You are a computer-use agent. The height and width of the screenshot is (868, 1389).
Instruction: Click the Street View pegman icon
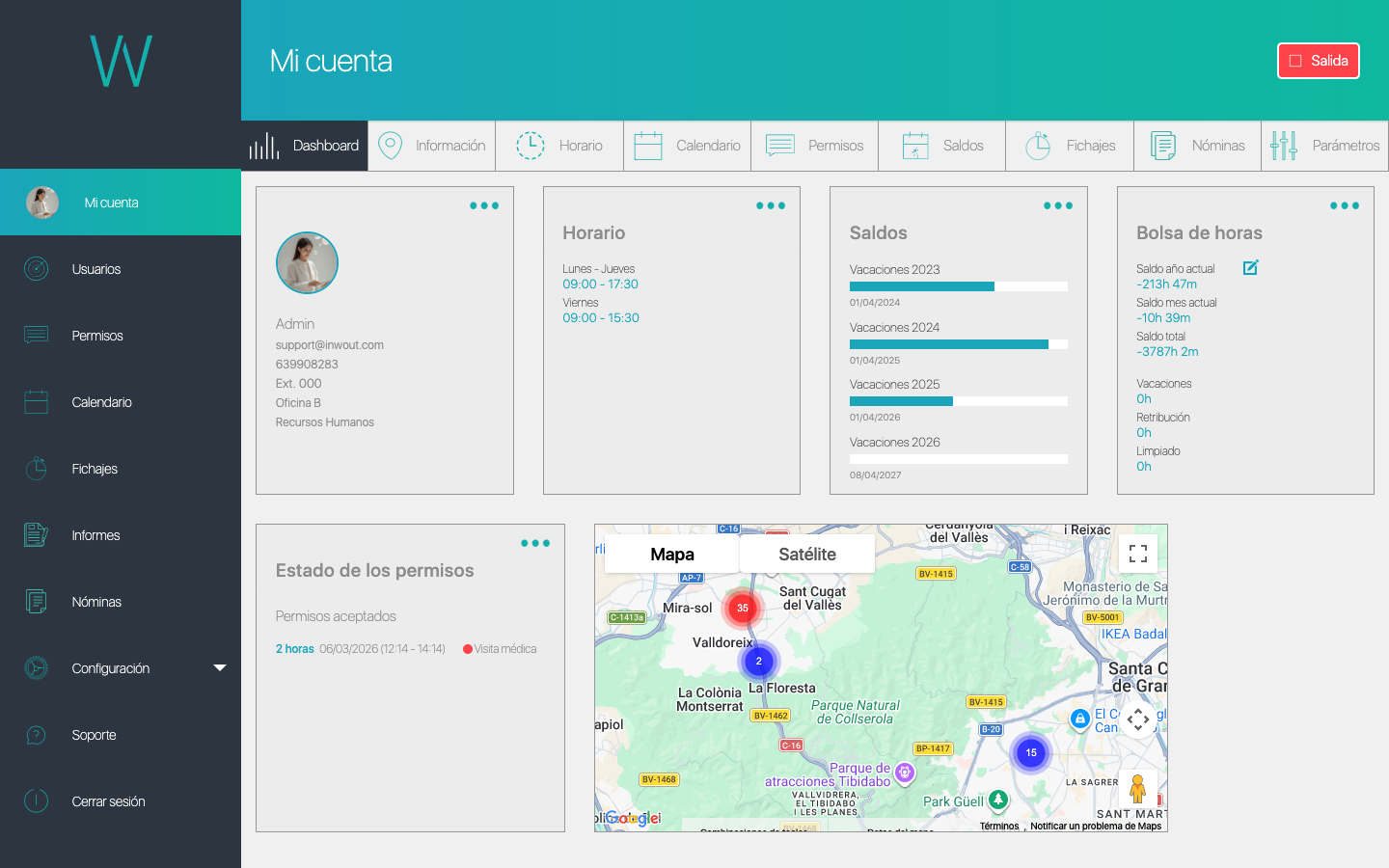(1138, 788)
